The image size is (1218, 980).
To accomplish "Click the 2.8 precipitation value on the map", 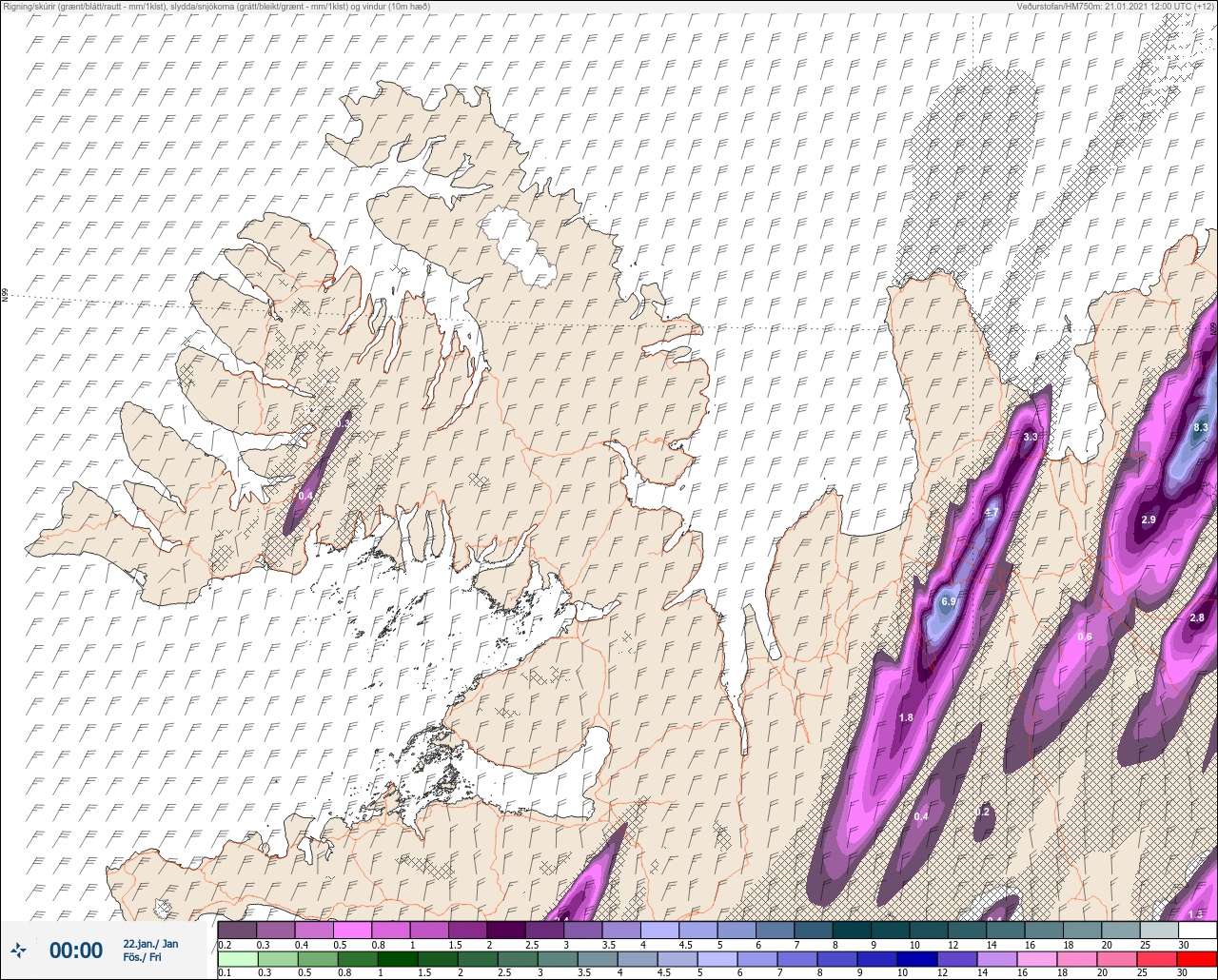I will [1197, 618].
